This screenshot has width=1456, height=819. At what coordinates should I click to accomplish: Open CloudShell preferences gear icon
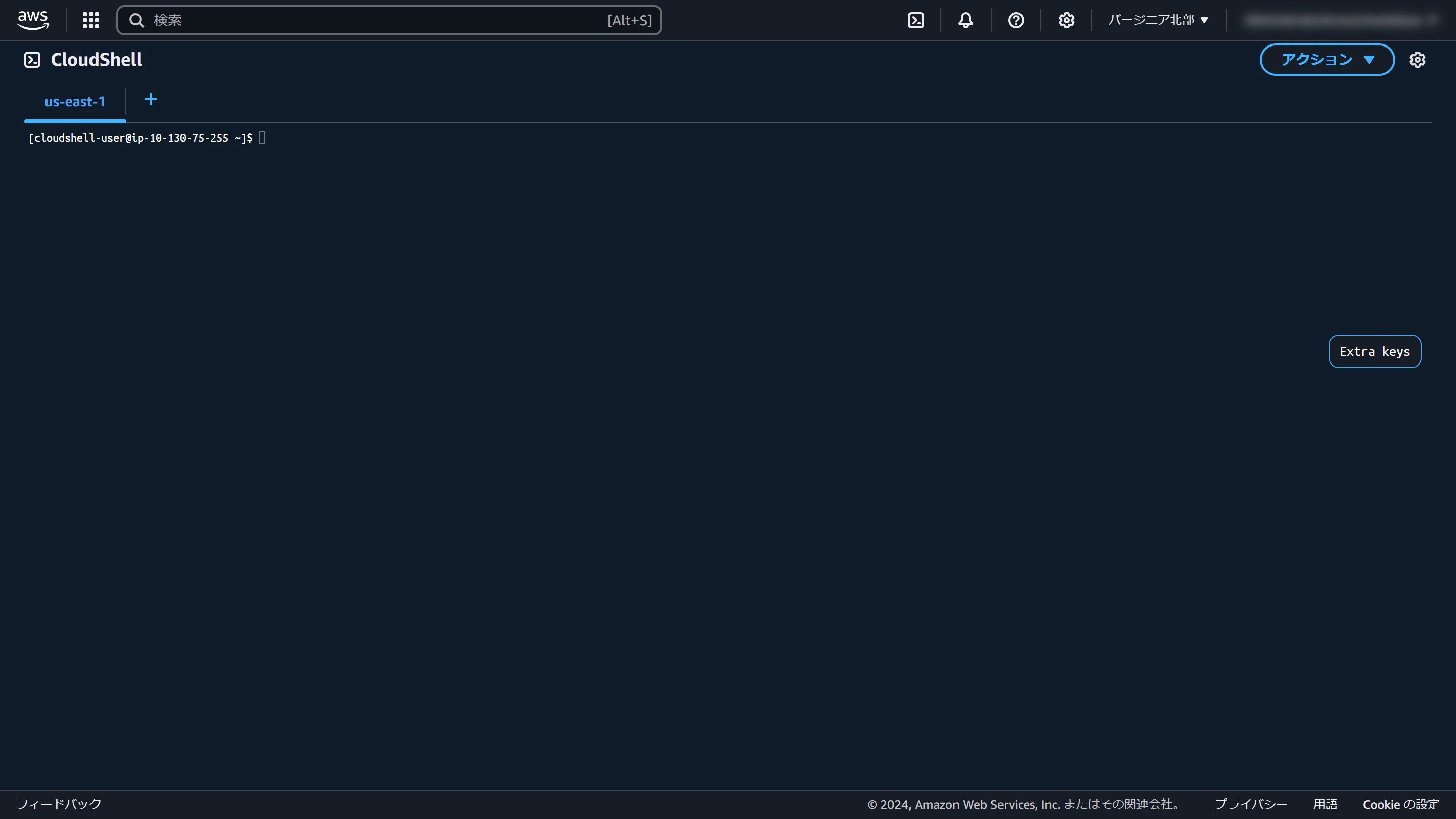pos(1417,59)
